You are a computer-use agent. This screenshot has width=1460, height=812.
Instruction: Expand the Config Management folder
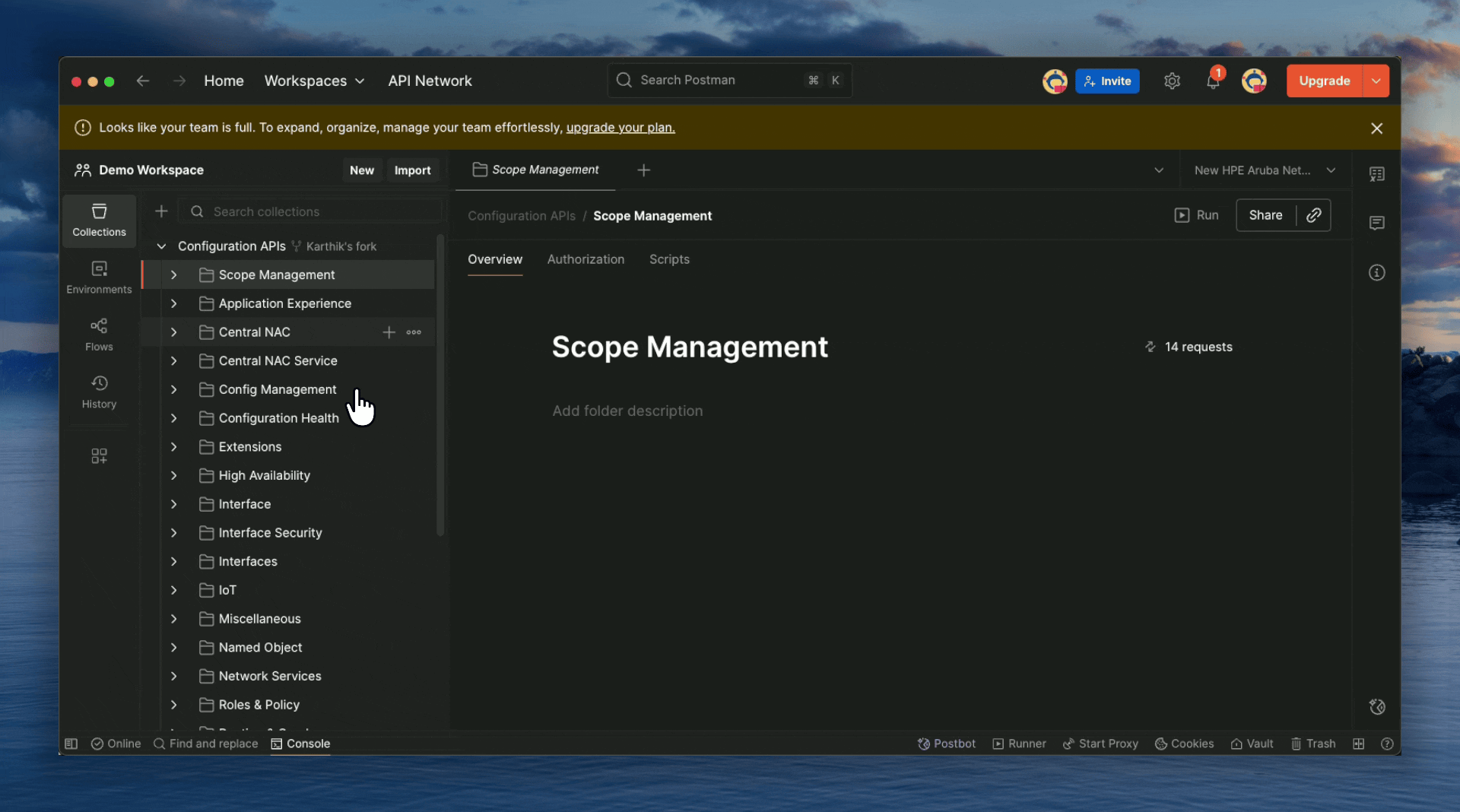point(174,389)
